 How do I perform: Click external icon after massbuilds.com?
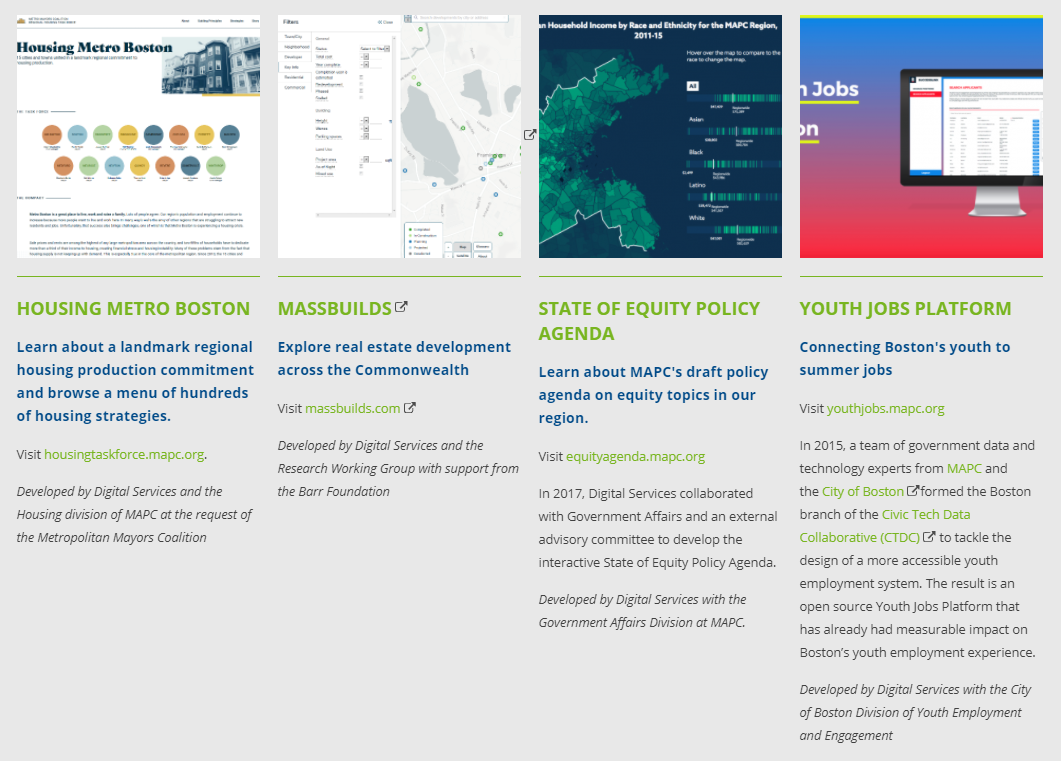tap(409, 408)
